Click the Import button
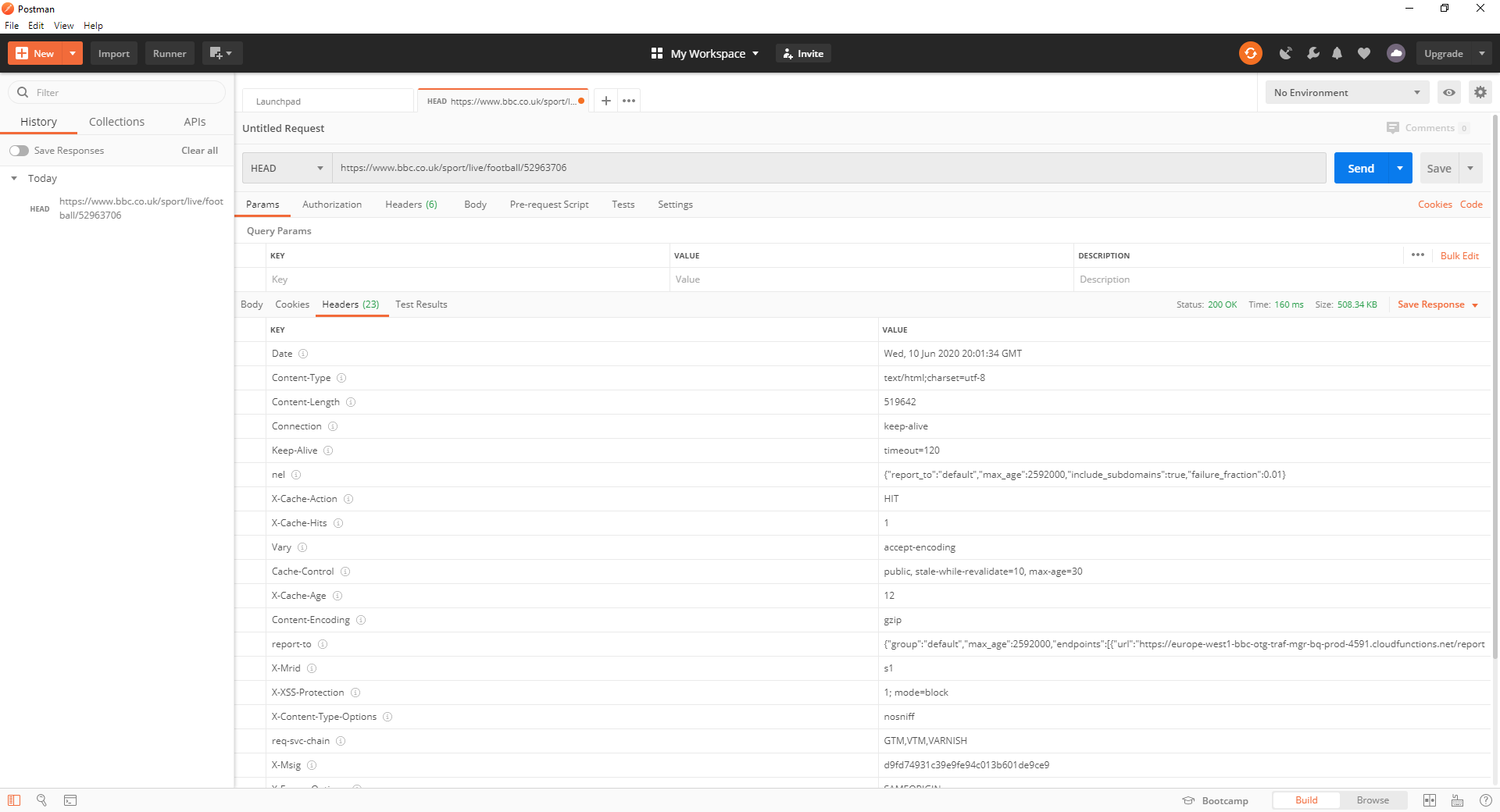 pos(114,53)
